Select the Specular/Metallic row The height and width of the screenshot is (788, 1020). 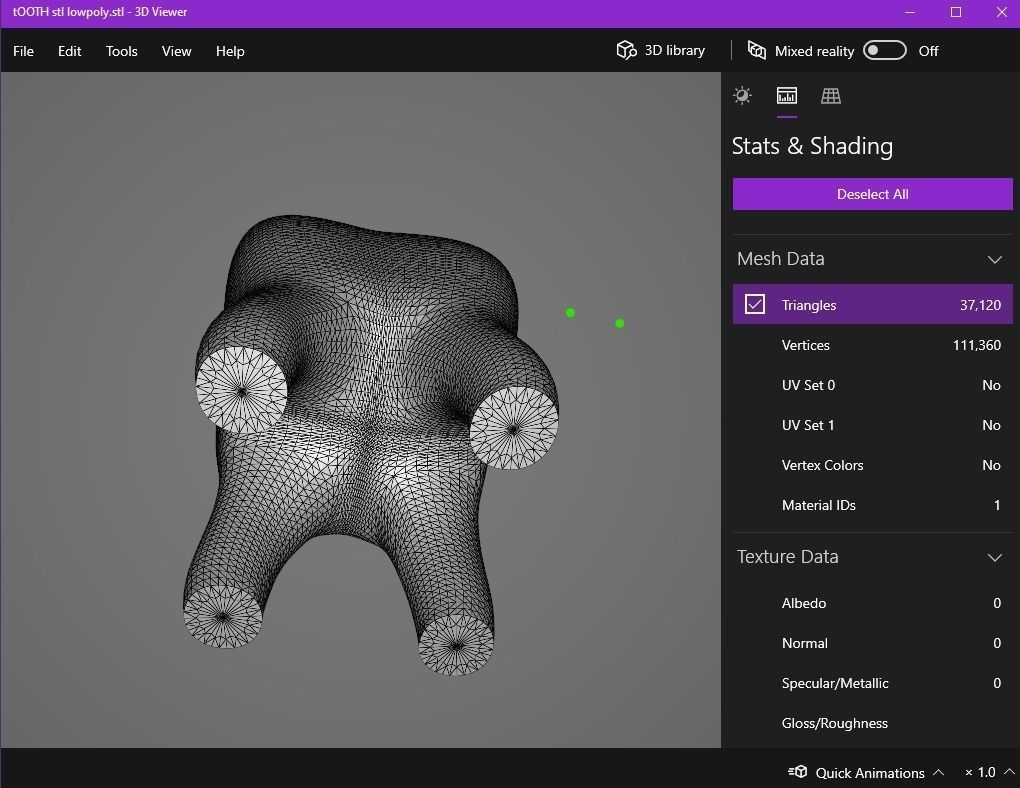click(872, 683)
